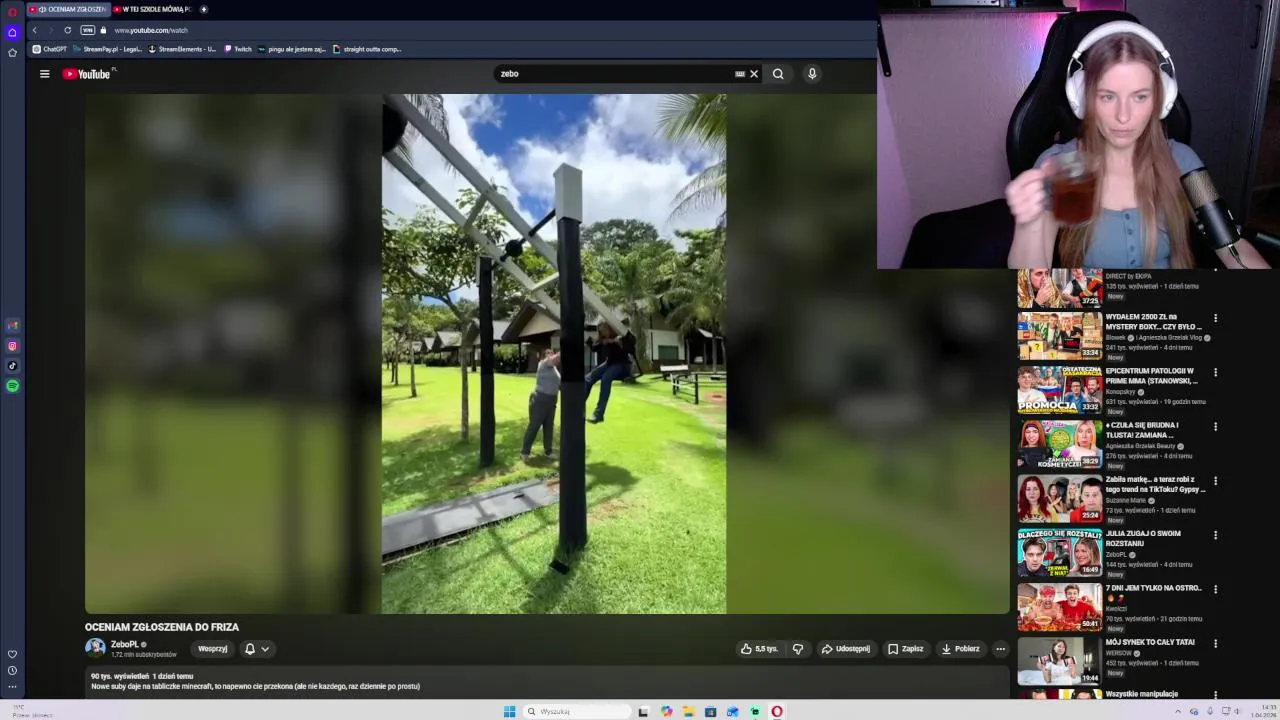Open options for WYDAŁEM 2500 ZŁ video
The width and height of the screenshot is (1280, 720).
click(1216, 318)
